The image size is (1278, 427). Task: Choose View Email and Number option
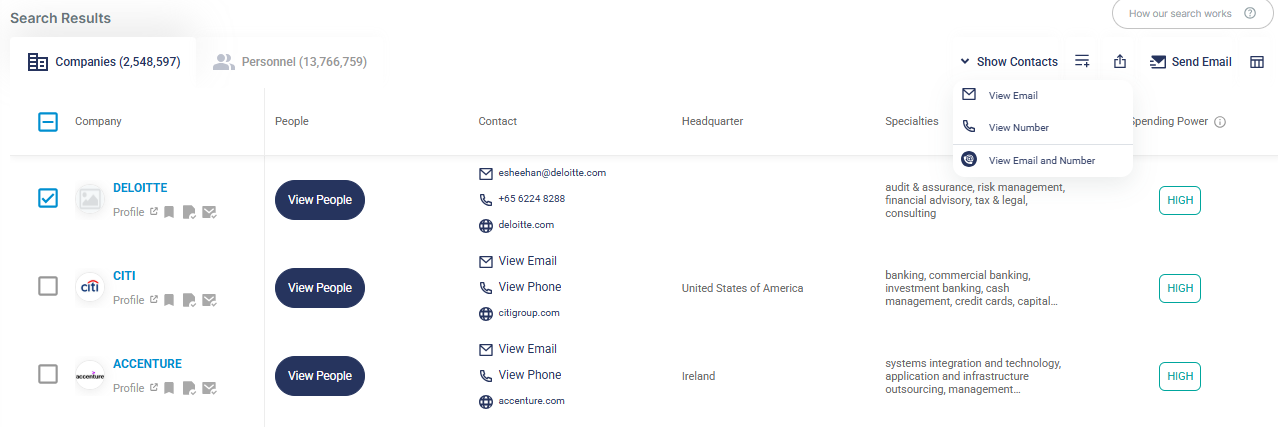coord(1043,160)
